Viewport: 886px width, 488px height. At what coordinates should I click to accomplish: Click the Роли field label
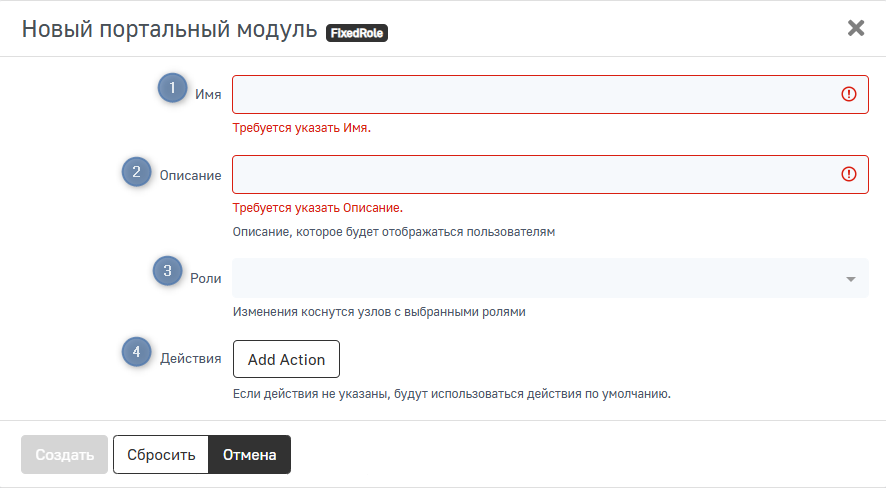pos(205,279)
